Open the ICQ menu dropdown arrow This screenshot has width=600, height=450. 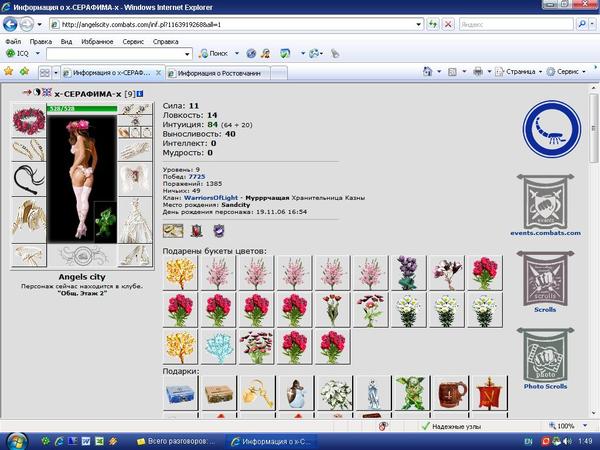[38, 54]
